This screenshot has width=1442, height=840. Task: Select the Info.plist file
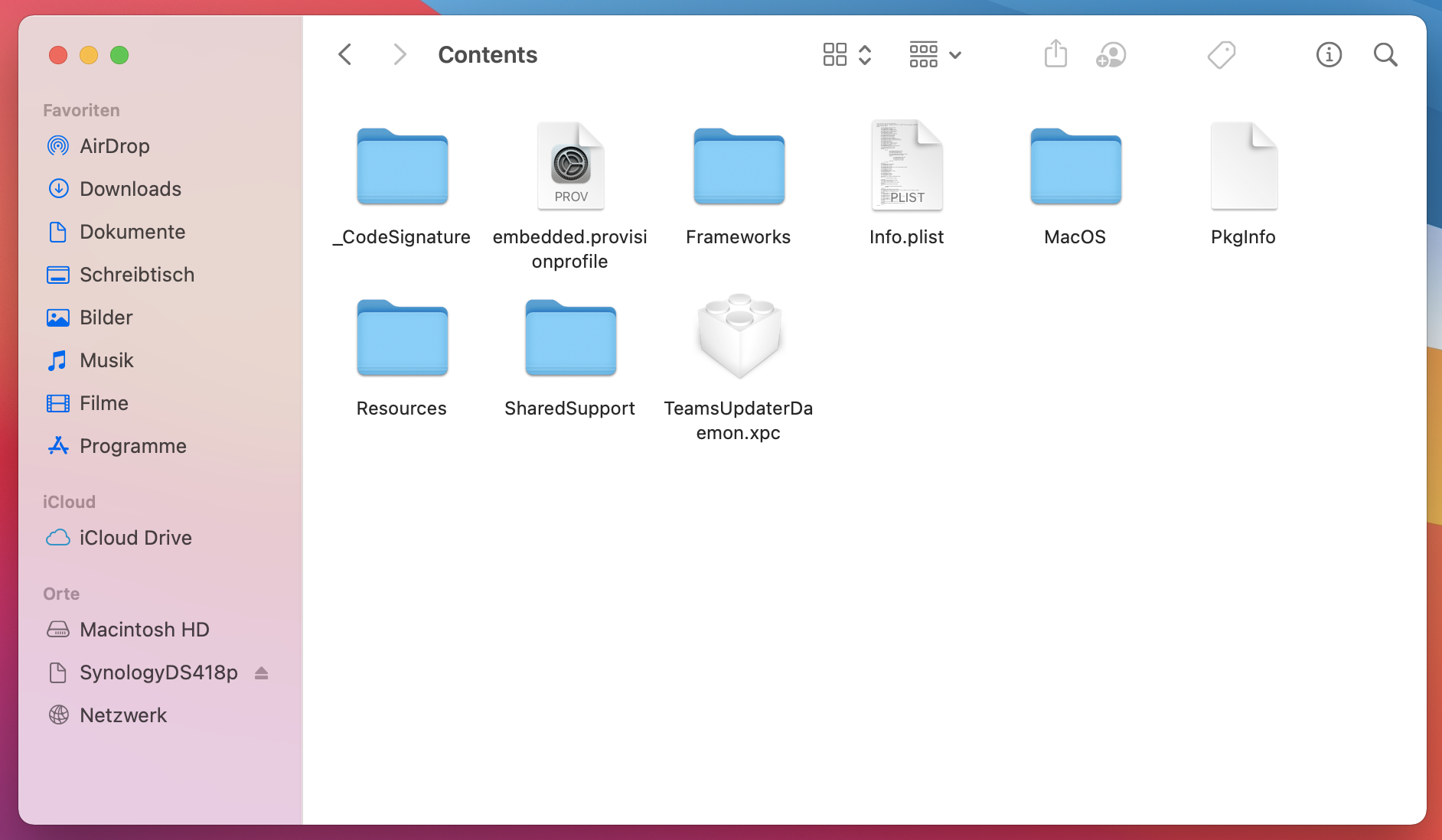pyautogui.click(x=906, y=167)
